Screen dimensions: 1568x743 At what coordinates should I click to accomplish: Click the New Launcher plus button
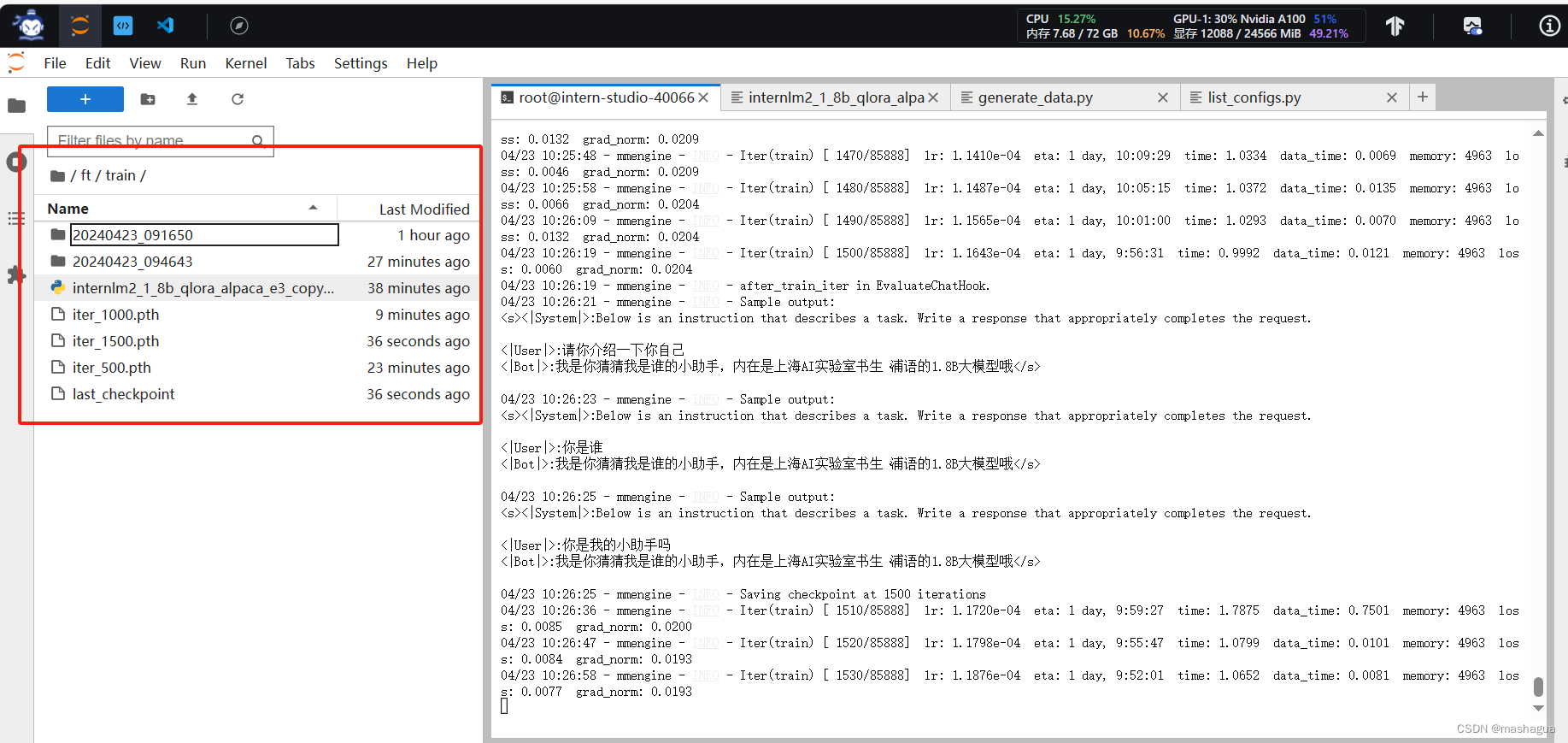pos(85,99)
